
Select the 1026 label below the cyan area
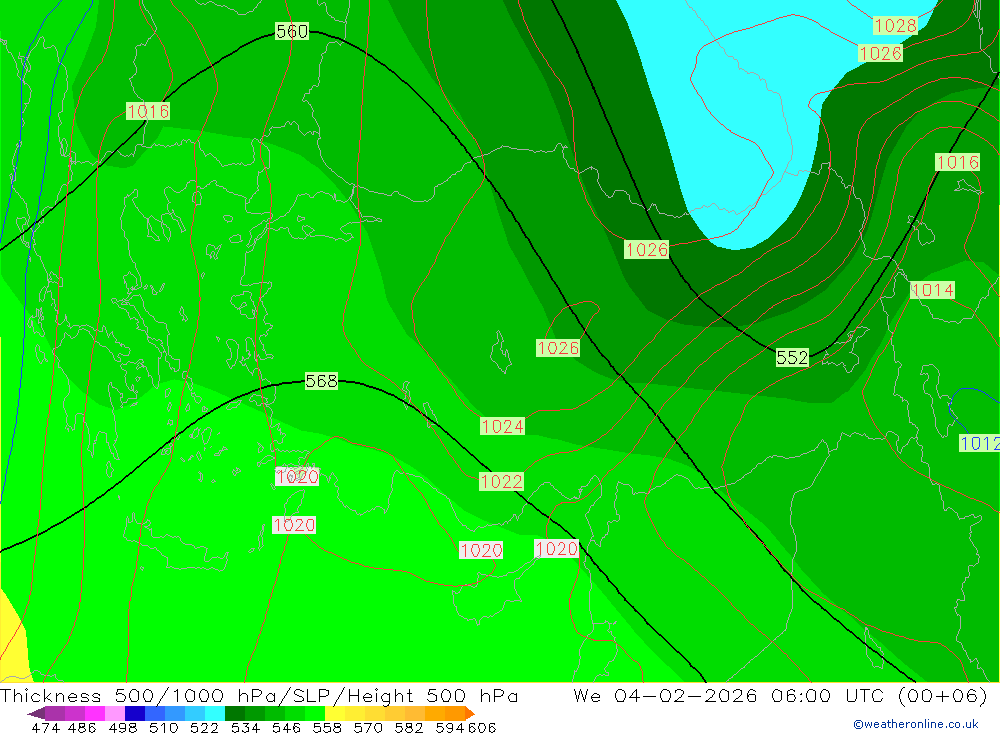[x=647, y=249]
